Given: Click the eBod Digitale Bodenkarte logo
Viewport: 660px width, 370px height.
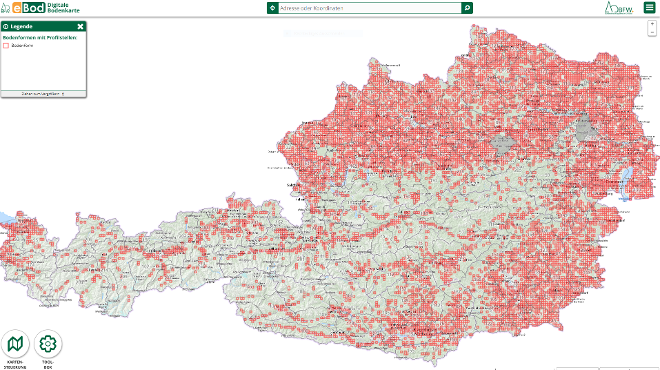Looking at the screenshot, I should (x=45, y=8).
